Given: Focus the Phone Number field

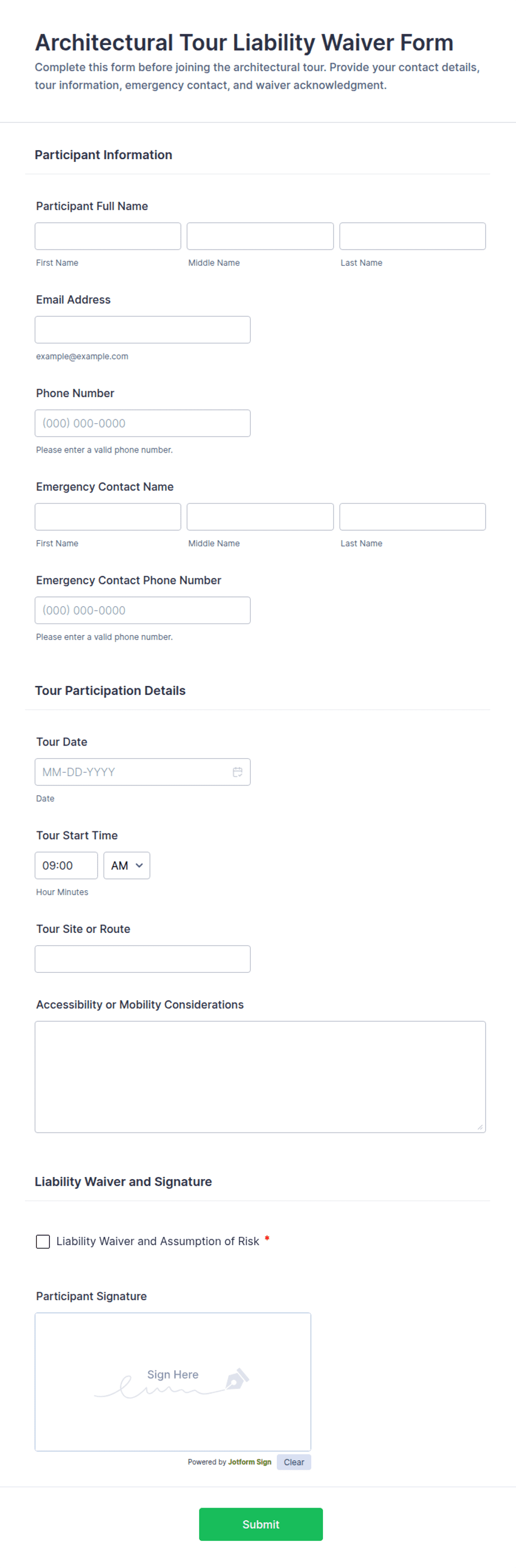Looking at the screenshot, I should [143, 423].
